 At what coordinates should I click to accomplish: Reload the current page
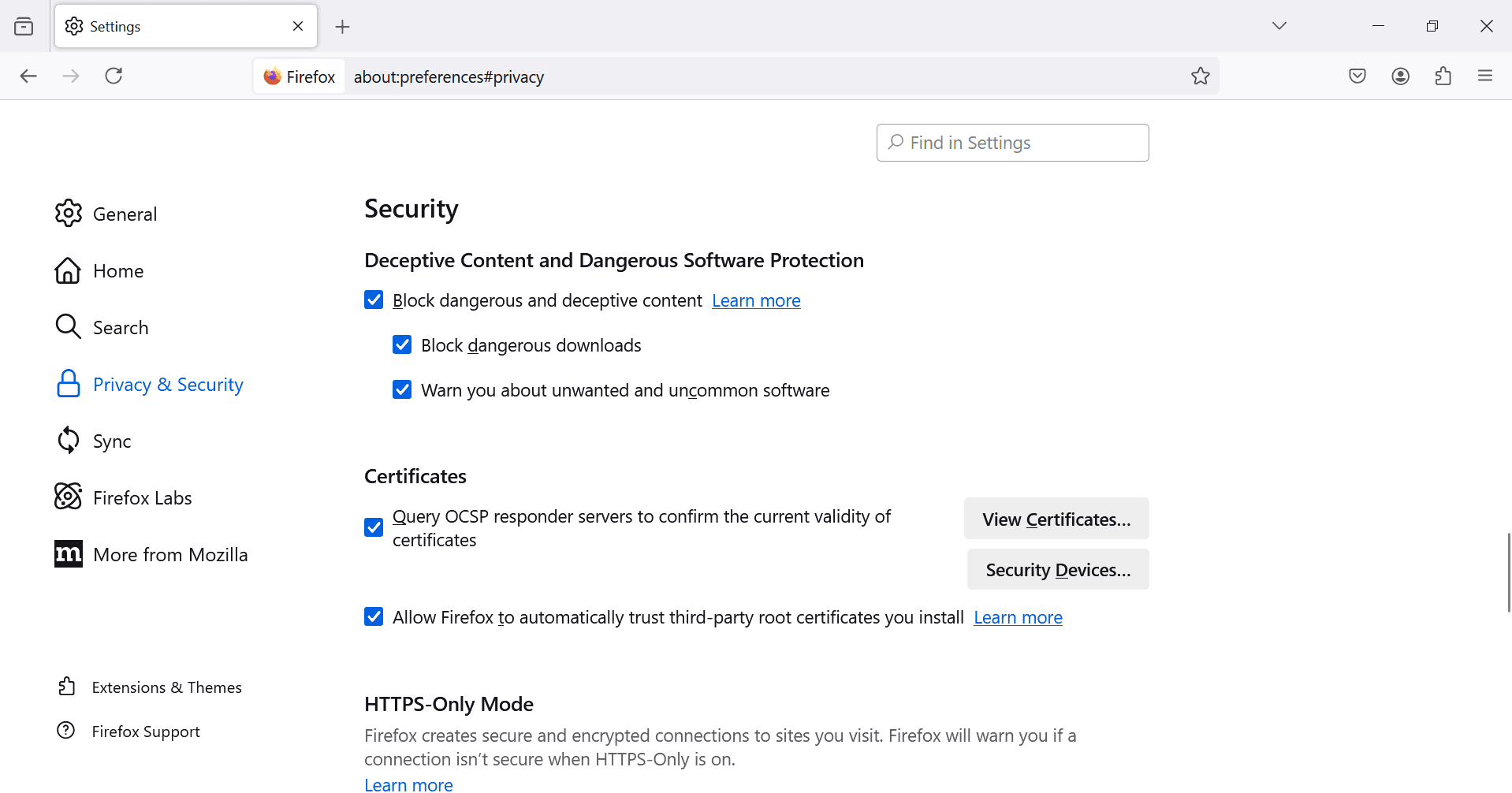[114, 76]
